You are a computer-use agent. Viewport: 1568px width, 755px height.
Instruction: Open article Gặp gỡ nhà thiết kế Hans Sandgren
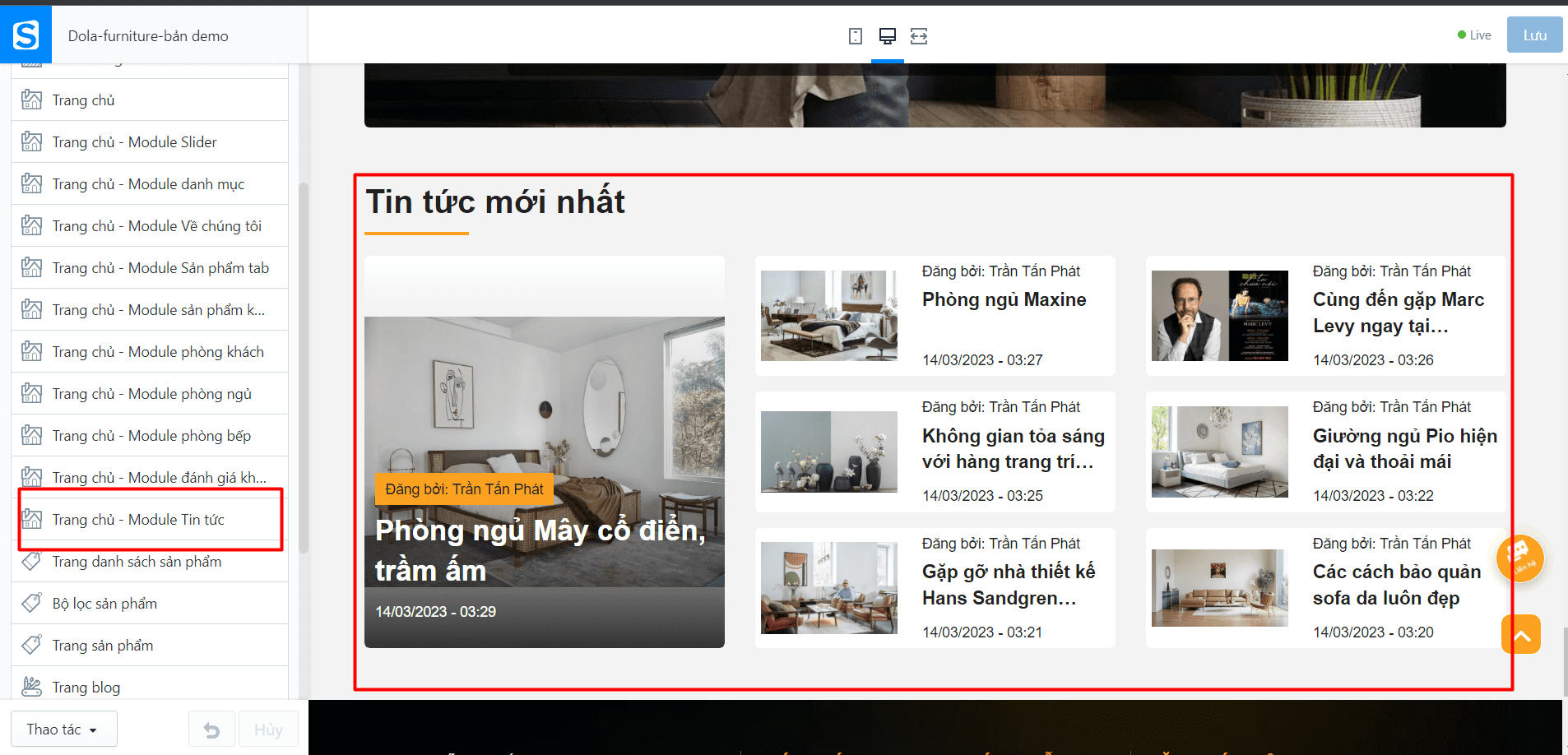(1009, 585)
